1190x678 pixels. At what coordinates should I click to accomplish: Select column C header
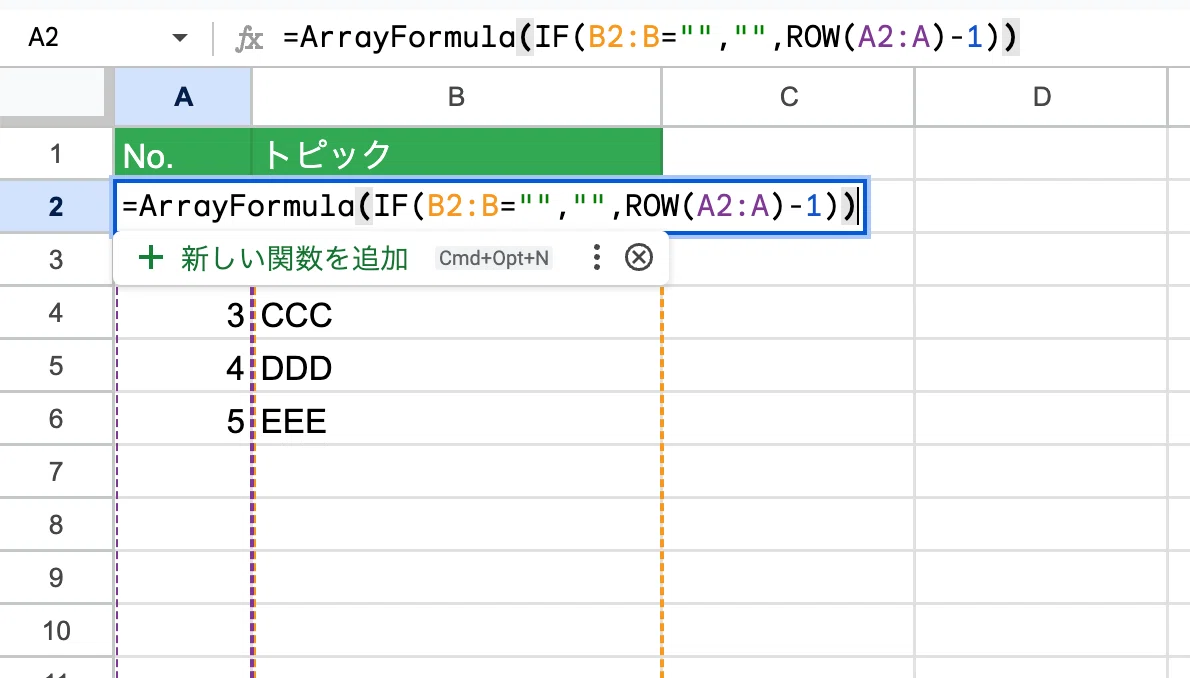pos(789,96)
